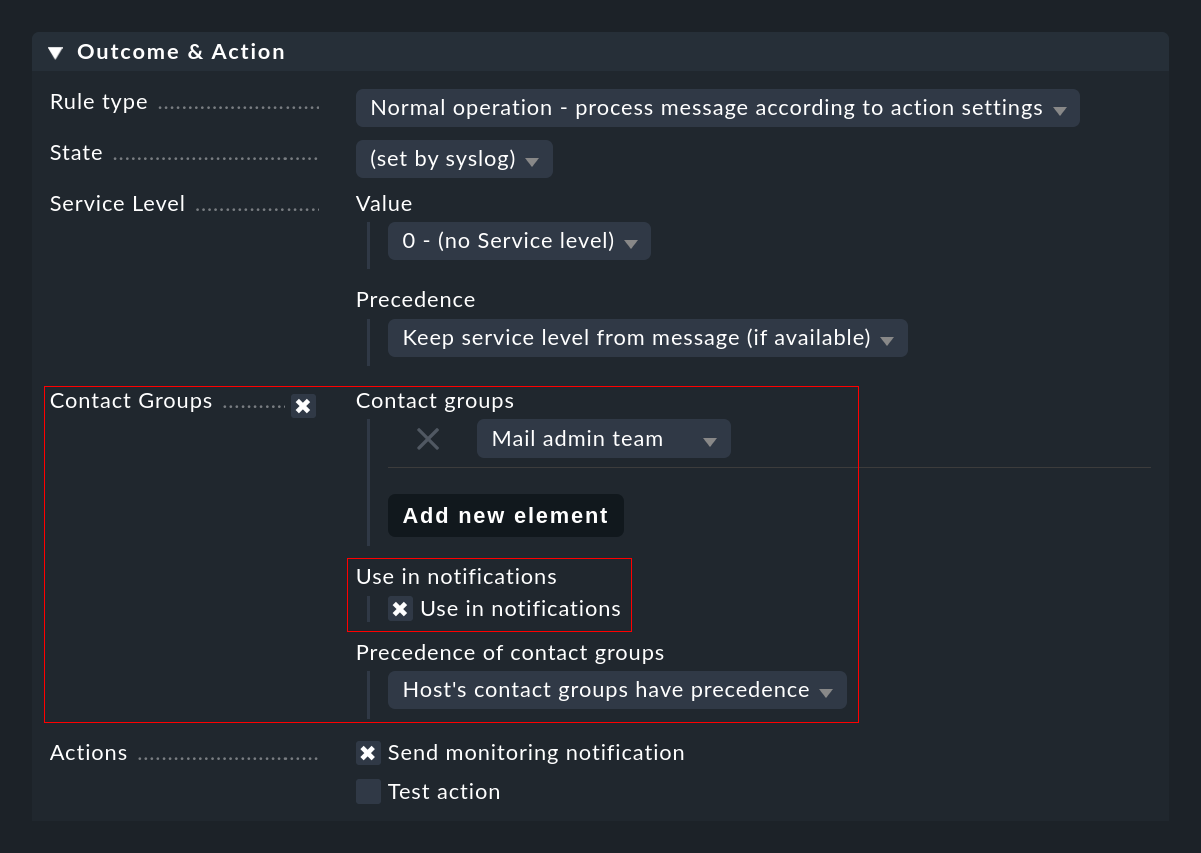1201x853 pixels.
Task: Click the Precedence dropdown arrow icon
Action: pos(887,338)
